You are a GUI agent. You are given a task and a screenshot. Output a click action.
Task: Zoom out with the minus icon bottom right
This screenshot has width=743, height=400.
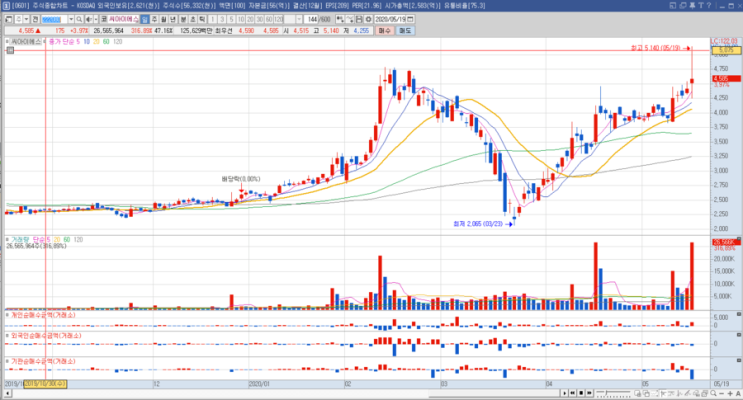pyautogui.click(x=722, y=393)
